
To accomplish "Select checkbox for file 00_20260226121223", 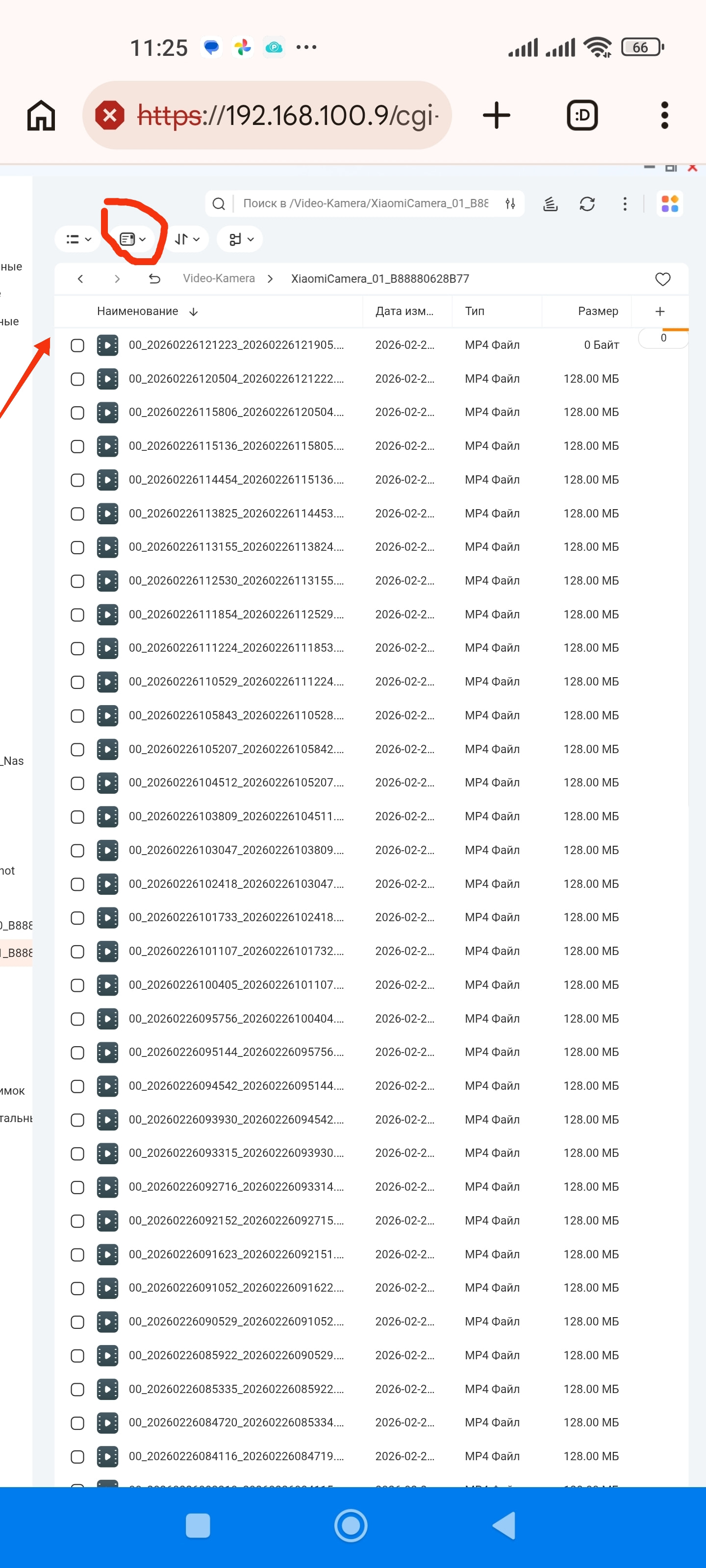I will click(x=77, y=345).
